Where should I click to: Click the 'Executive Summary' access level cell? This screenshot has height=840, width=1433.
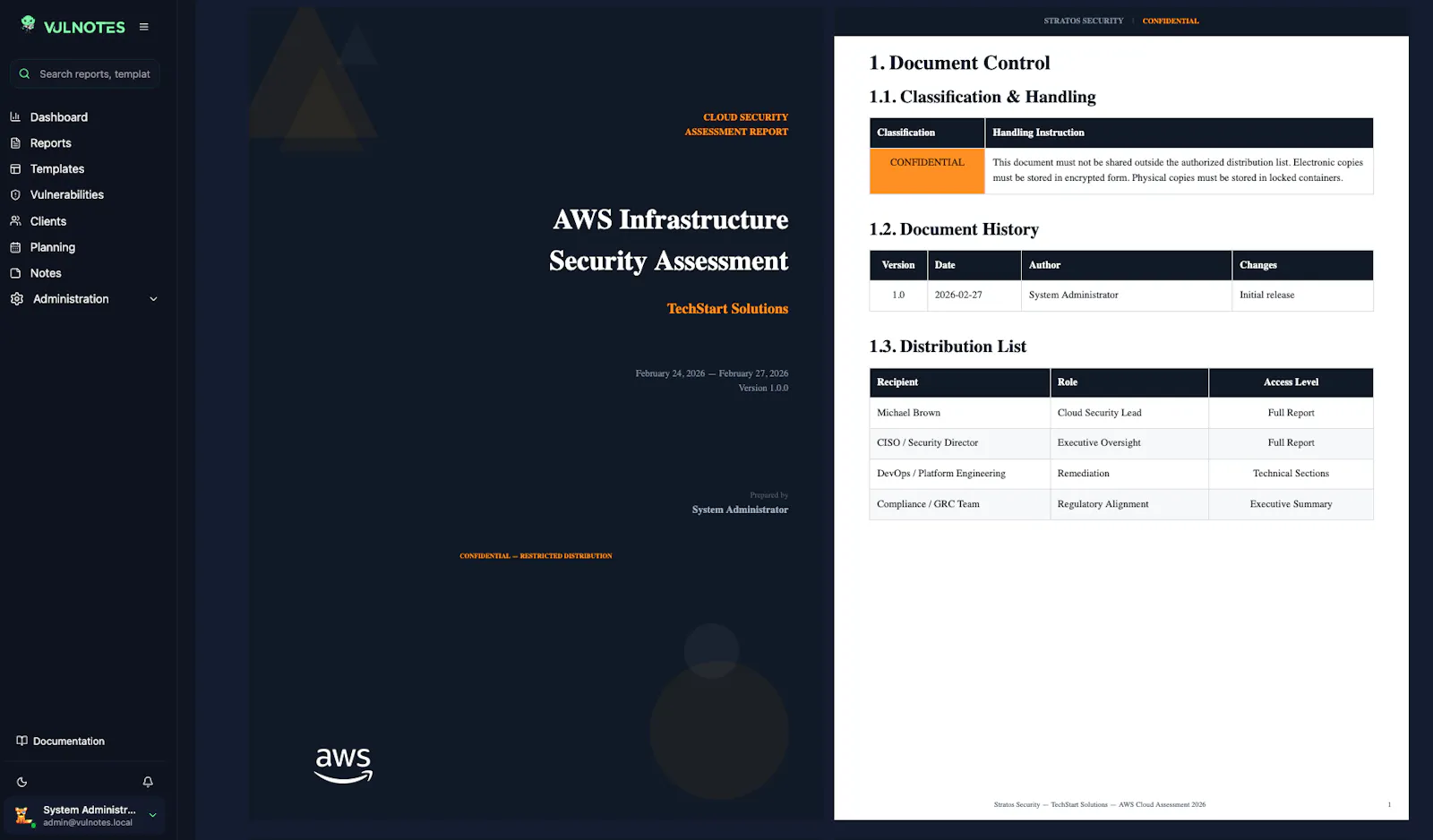[1291, 504]
